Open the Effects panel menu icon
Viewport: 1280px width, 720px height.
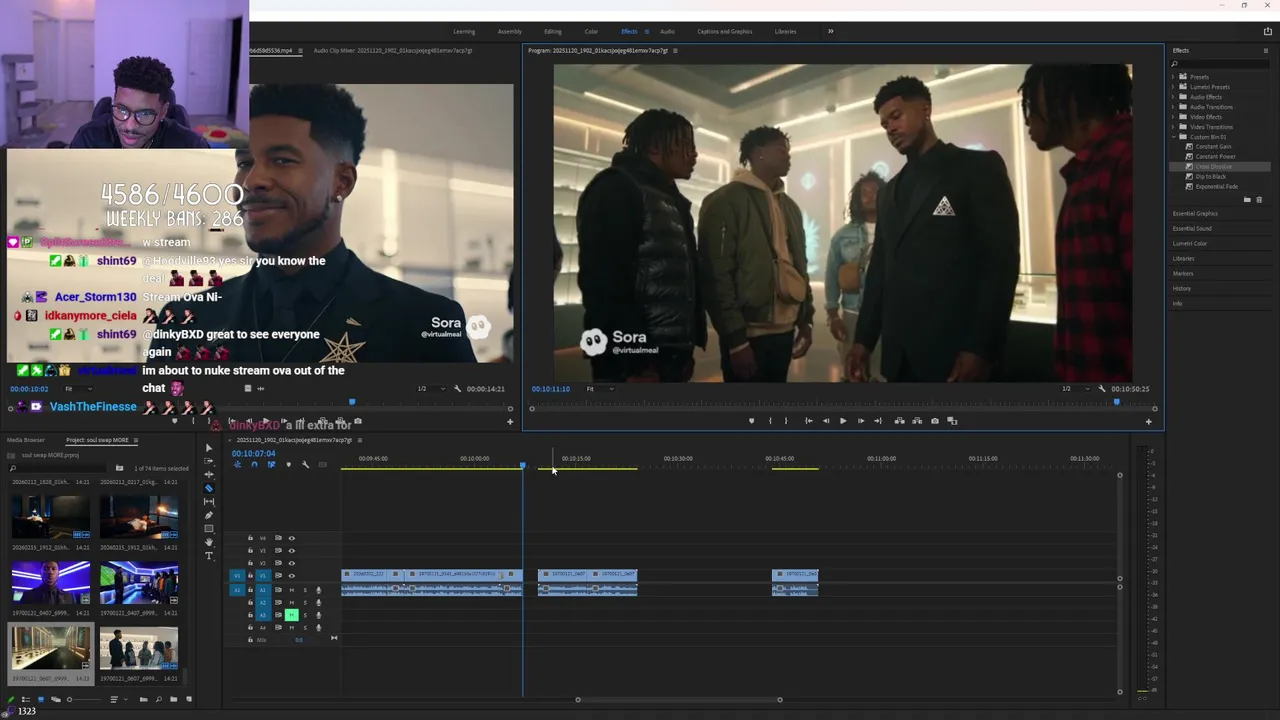tap(1266, 50)
